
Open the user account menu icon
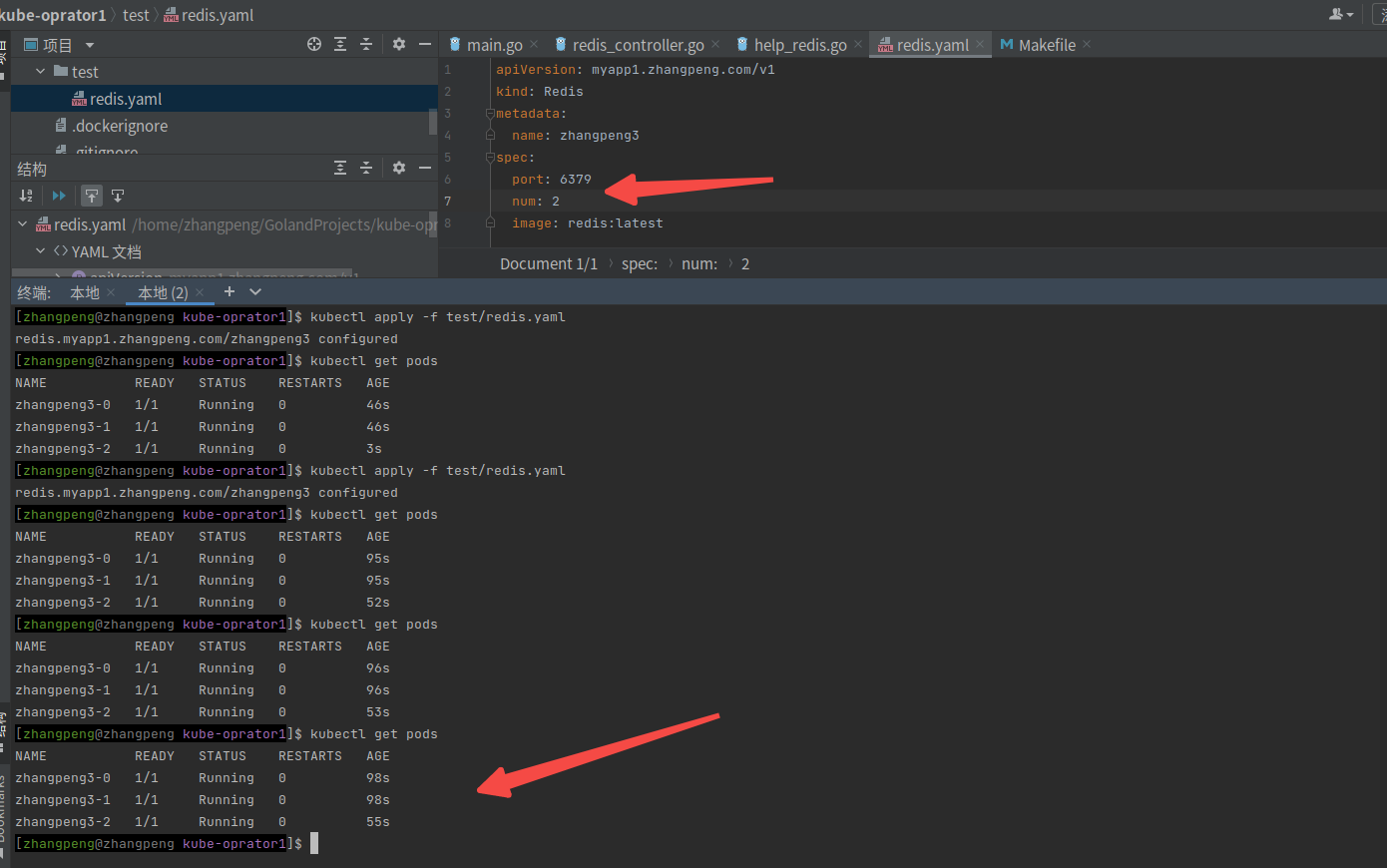(x=1341, y=14)
